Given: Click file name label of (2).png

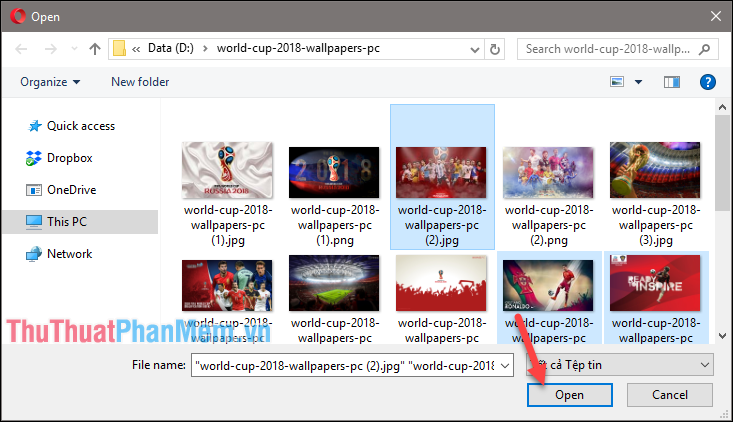Looking at the screenshot, I should pyautogui.click(x=549, y=225).
